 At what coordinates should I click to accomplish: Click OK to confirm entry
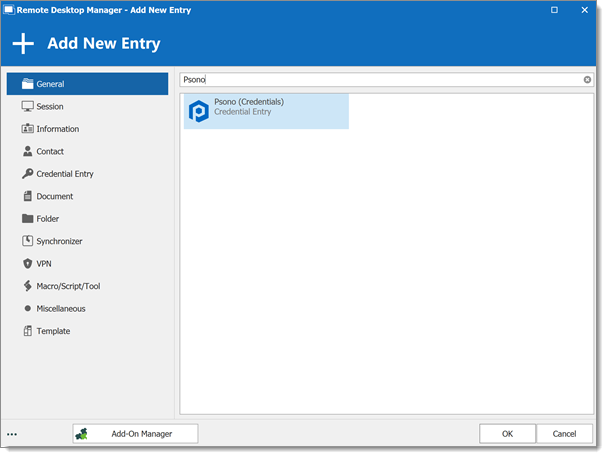pos(508,434)
